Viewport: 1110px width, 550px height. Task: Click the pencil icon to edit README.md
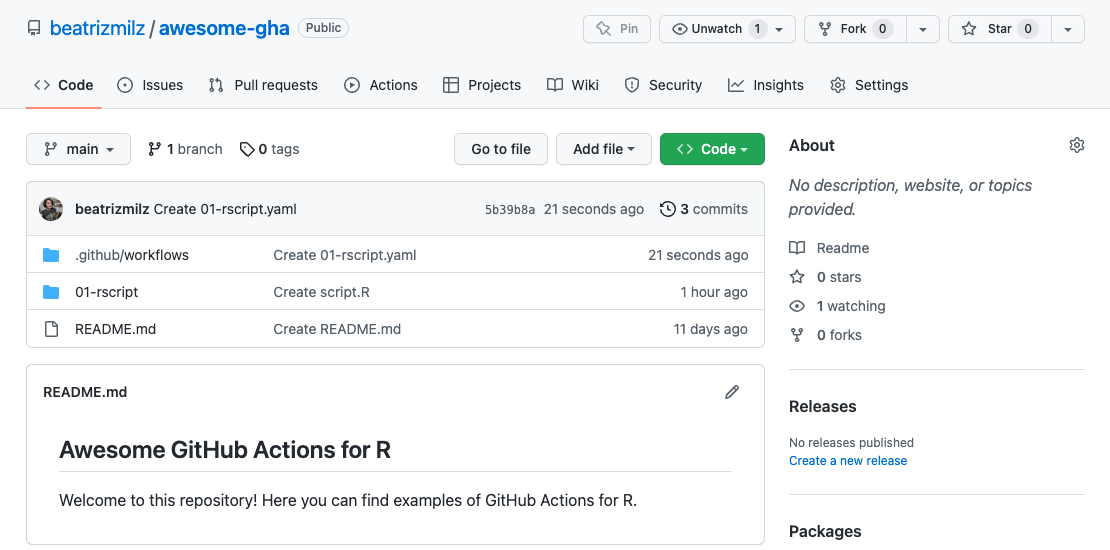[x=732, y=392]
